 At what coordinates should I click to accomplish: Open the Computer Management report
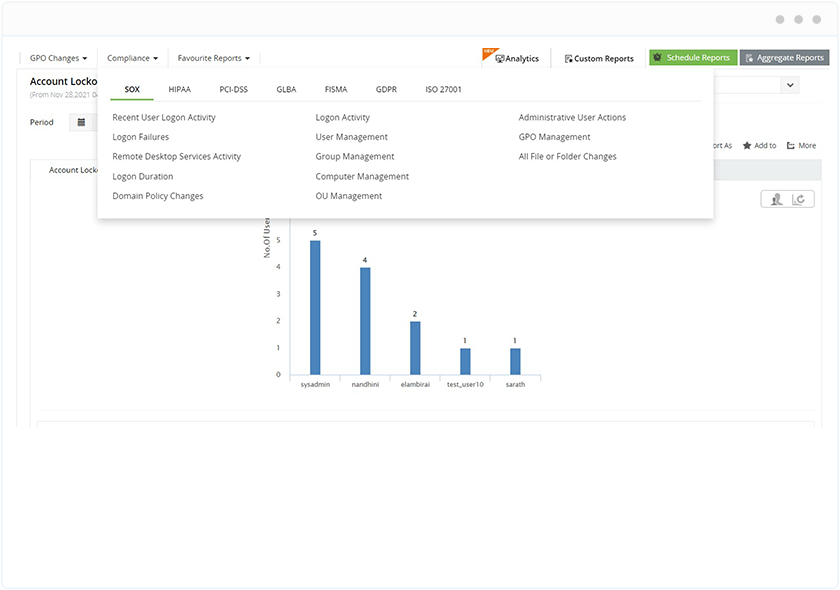click(x=362, y=176)
